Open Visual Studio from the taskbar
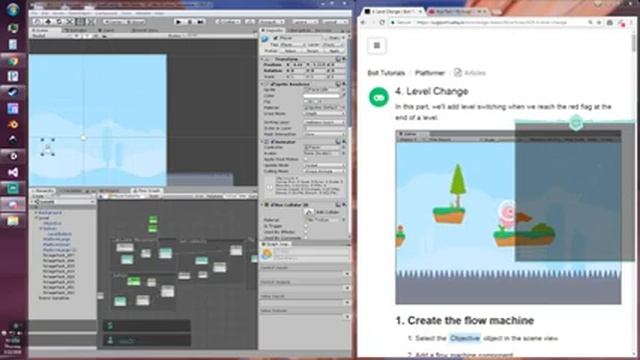640x360 pixels. click(x=13, y=172)
